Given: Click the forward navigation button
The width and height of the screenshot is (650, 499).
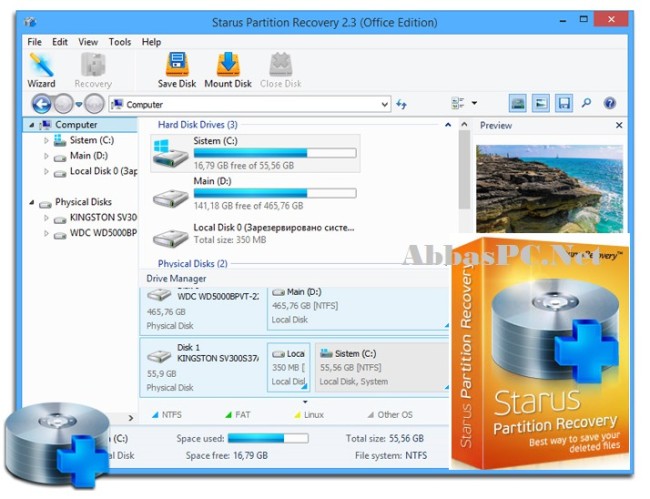Looking at the screenshot, I should coord(63,104).
